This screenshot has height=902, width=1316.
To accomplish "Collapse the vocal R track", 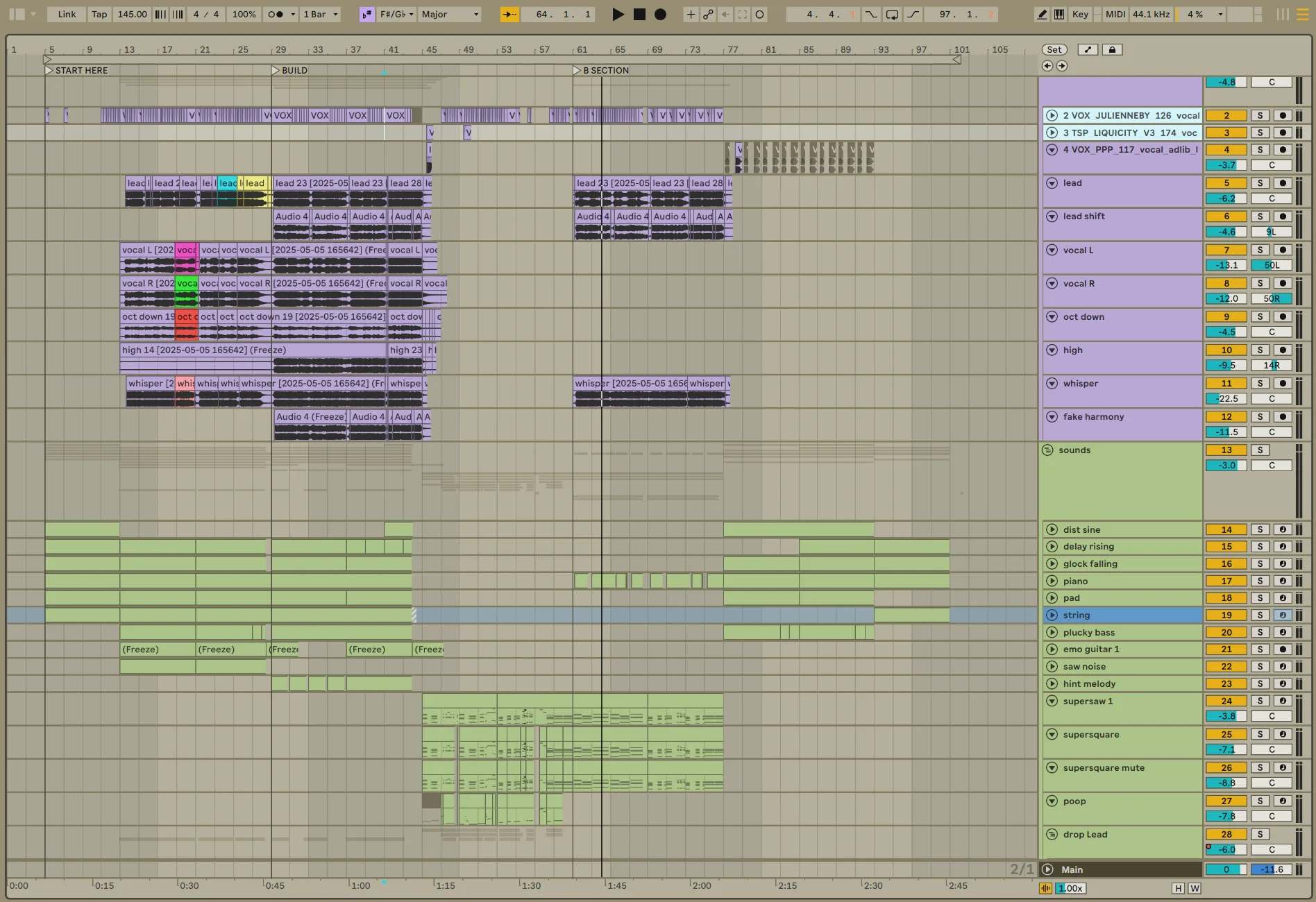I will [x=1052, y=283].
